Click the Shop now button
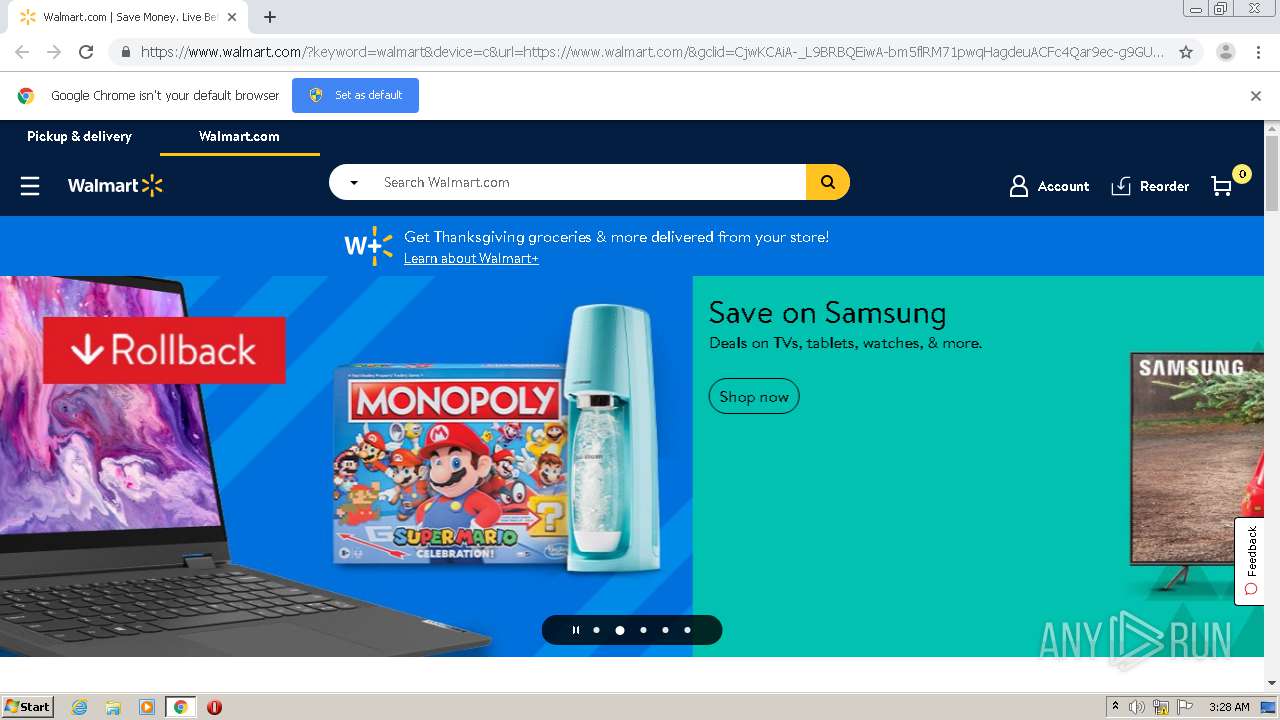Screen dimensions: 1280x720 coord(754,396)
